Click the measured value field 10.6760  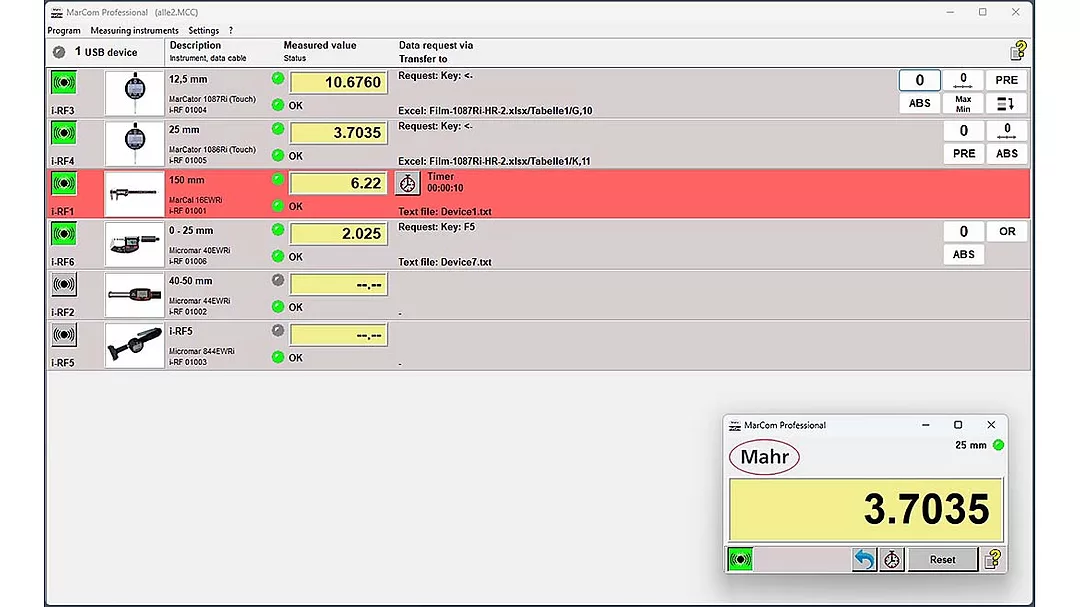click(x=338, y=82)
